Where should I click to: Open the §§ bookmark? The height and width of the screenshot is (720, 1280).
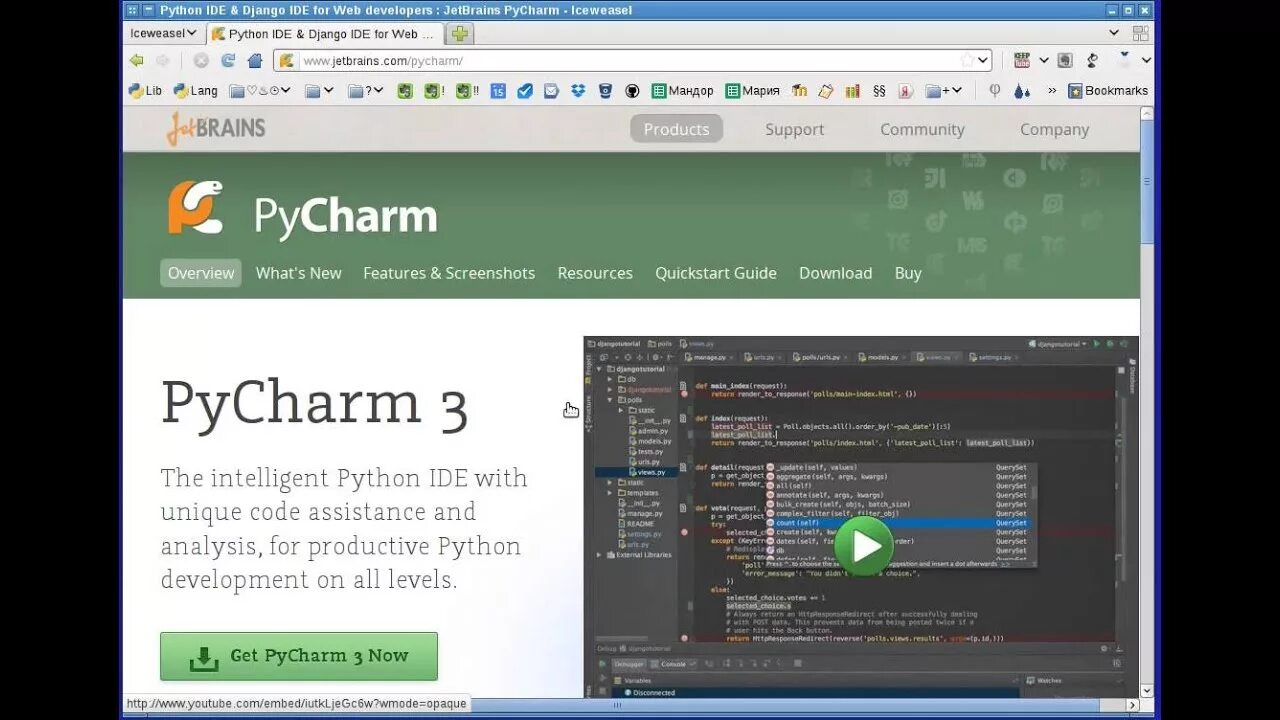[879, 90]
